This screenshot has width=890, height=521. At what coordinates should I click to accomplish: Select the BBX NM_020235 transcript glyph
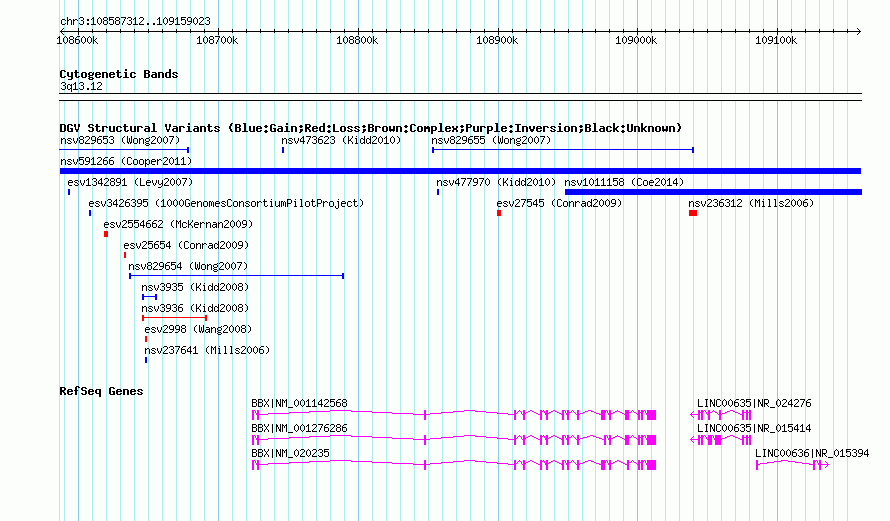(x=454, y=465)
